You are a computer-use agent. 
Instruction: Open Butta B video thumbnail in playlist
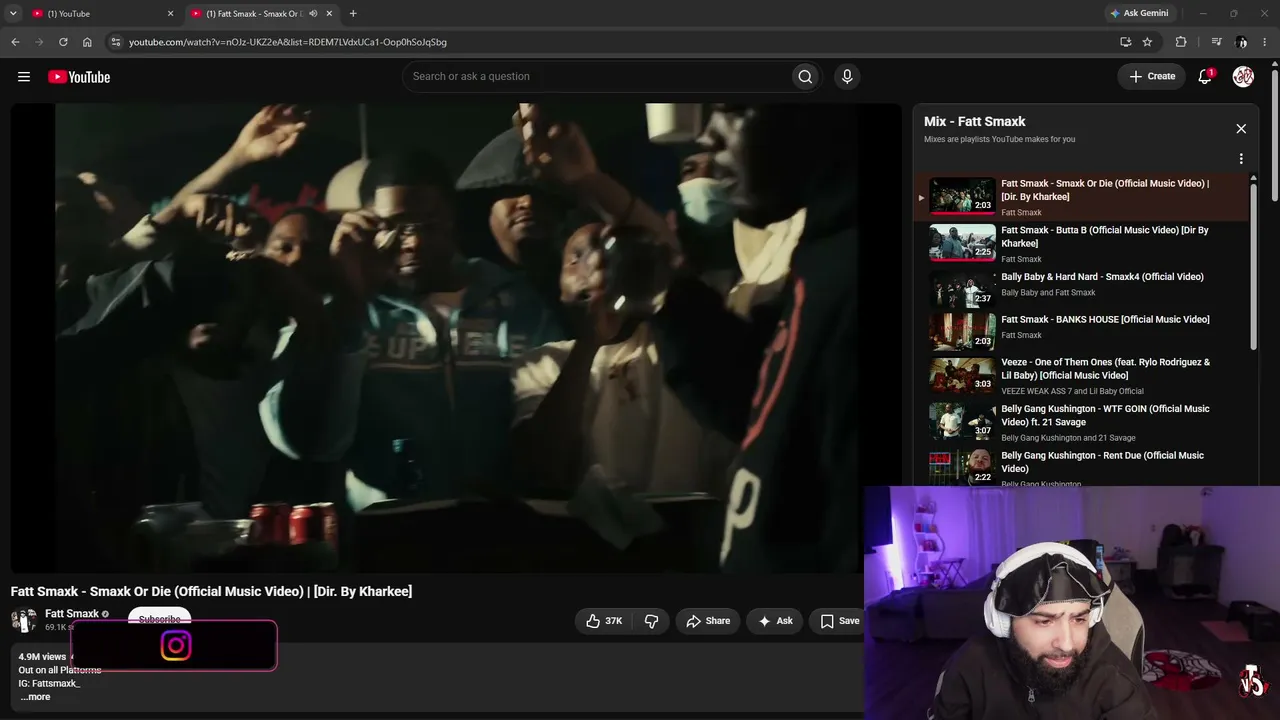pos(962,243)
